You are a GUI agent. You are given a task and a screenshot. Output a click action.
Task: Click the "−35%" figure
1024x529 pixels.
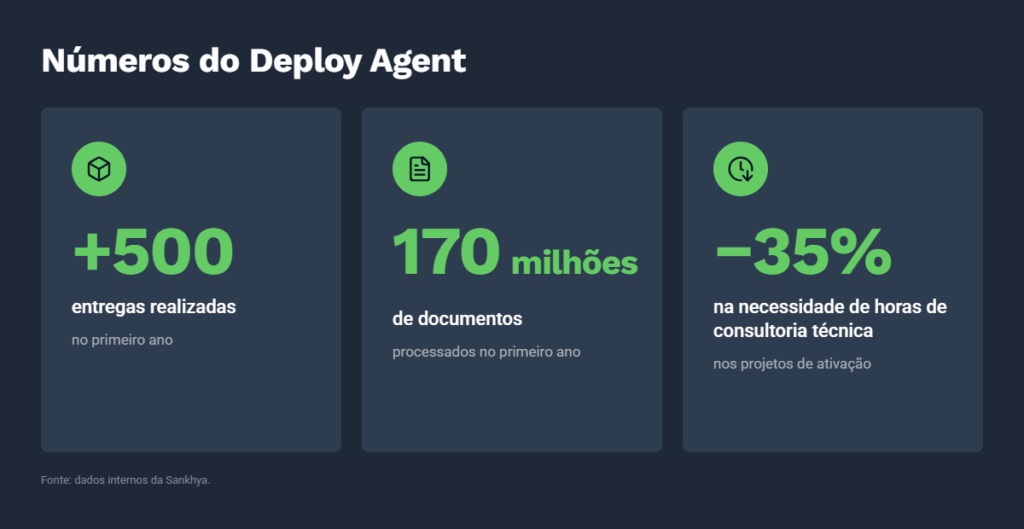click(x=803, y=251)
